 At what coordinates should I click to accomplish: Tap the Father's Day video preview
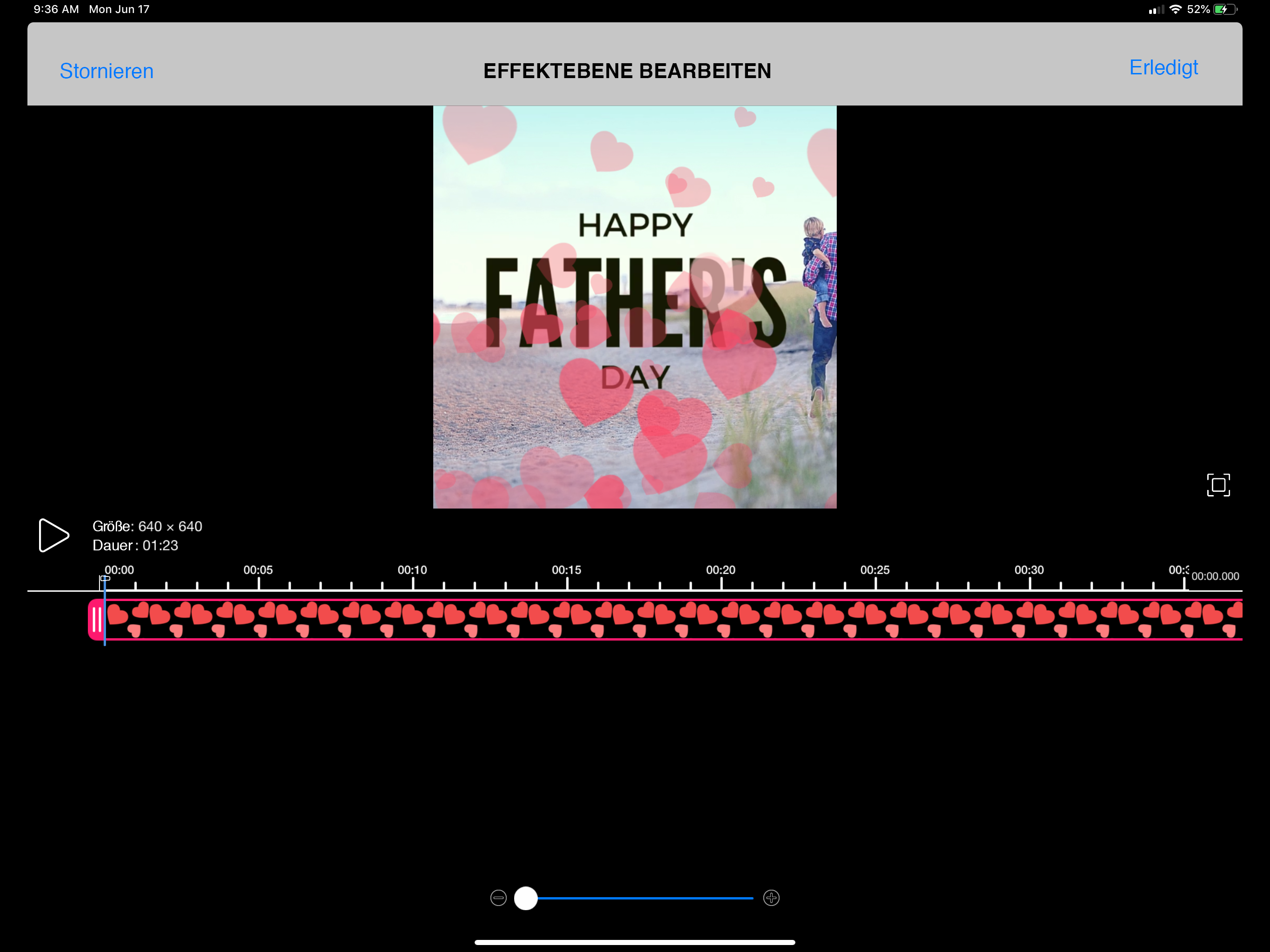coord(635,307)
